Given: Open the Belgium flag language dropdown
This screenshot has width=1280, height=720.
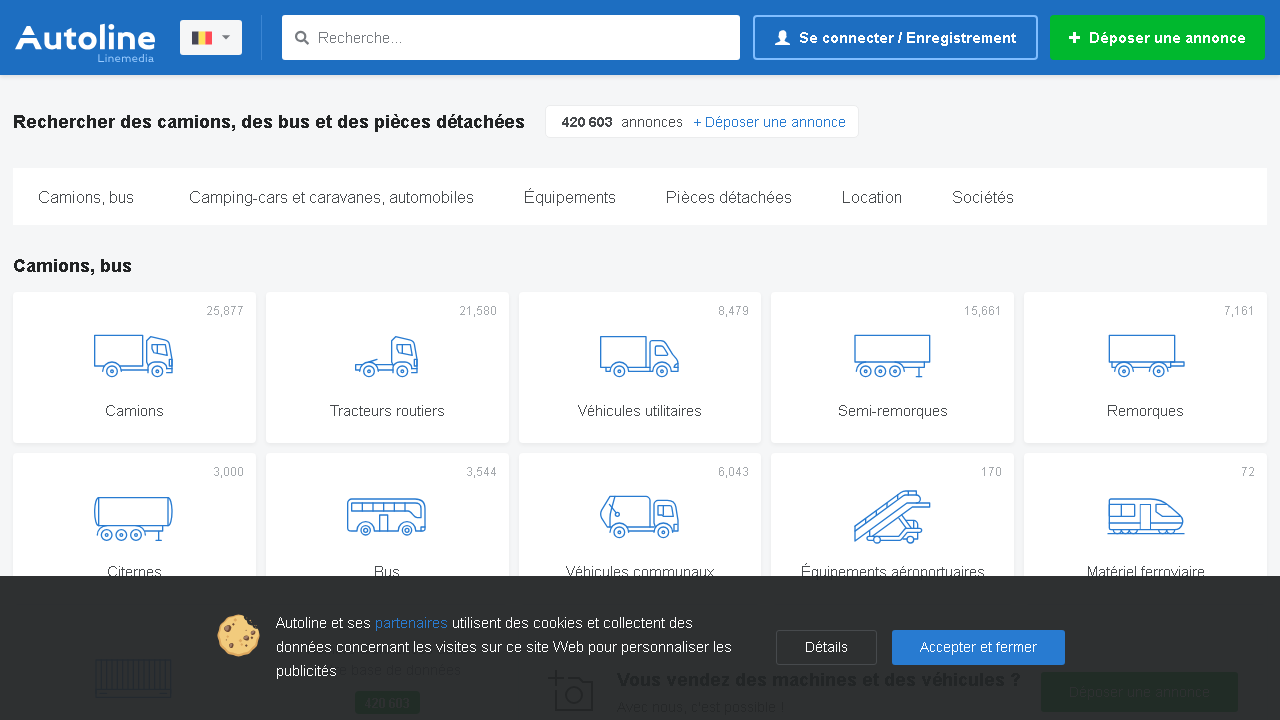Looking at the screenshot, I should (x=211, y=37).
